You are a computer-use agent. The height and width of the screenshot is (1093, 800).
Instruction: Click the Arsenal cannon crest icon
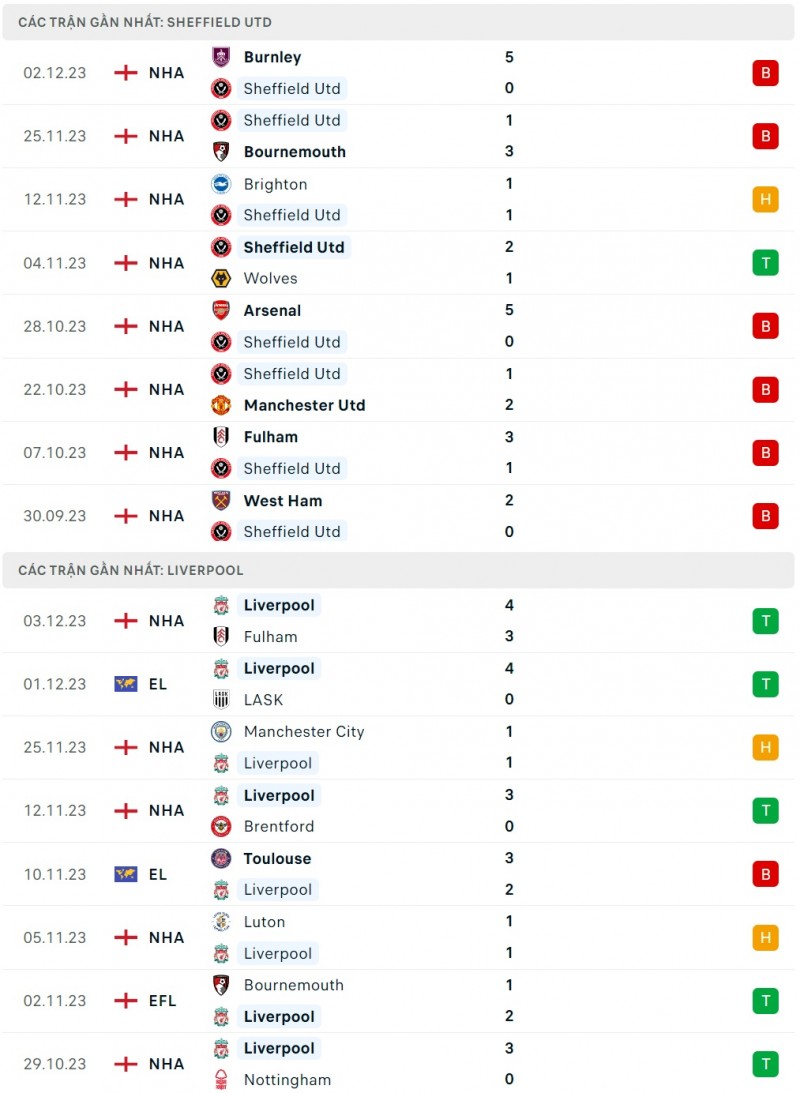coord(222,310)
